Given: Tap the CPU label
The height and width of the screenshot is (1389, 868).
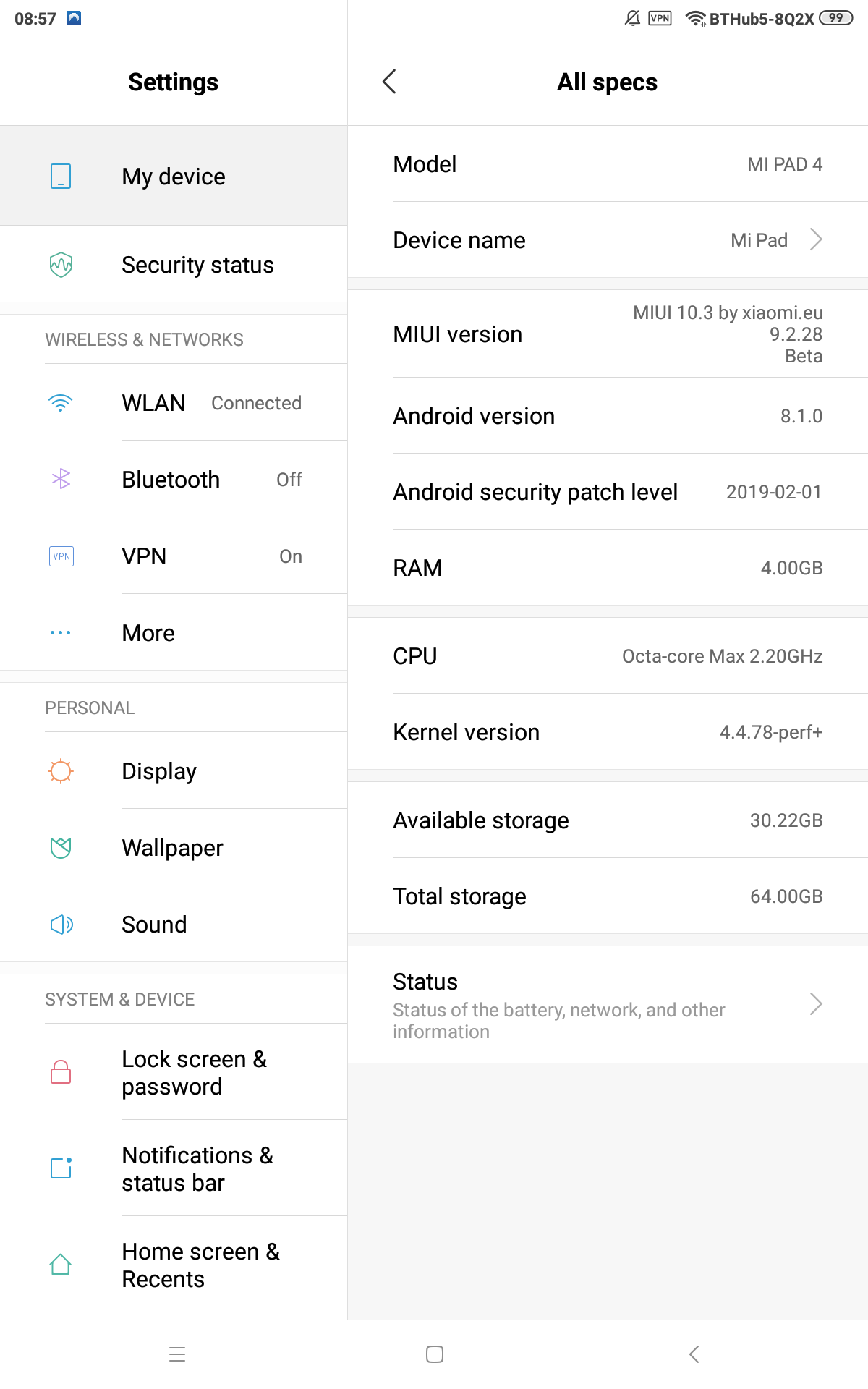Looking at the screenshot, I should click(x=415, y=656).
